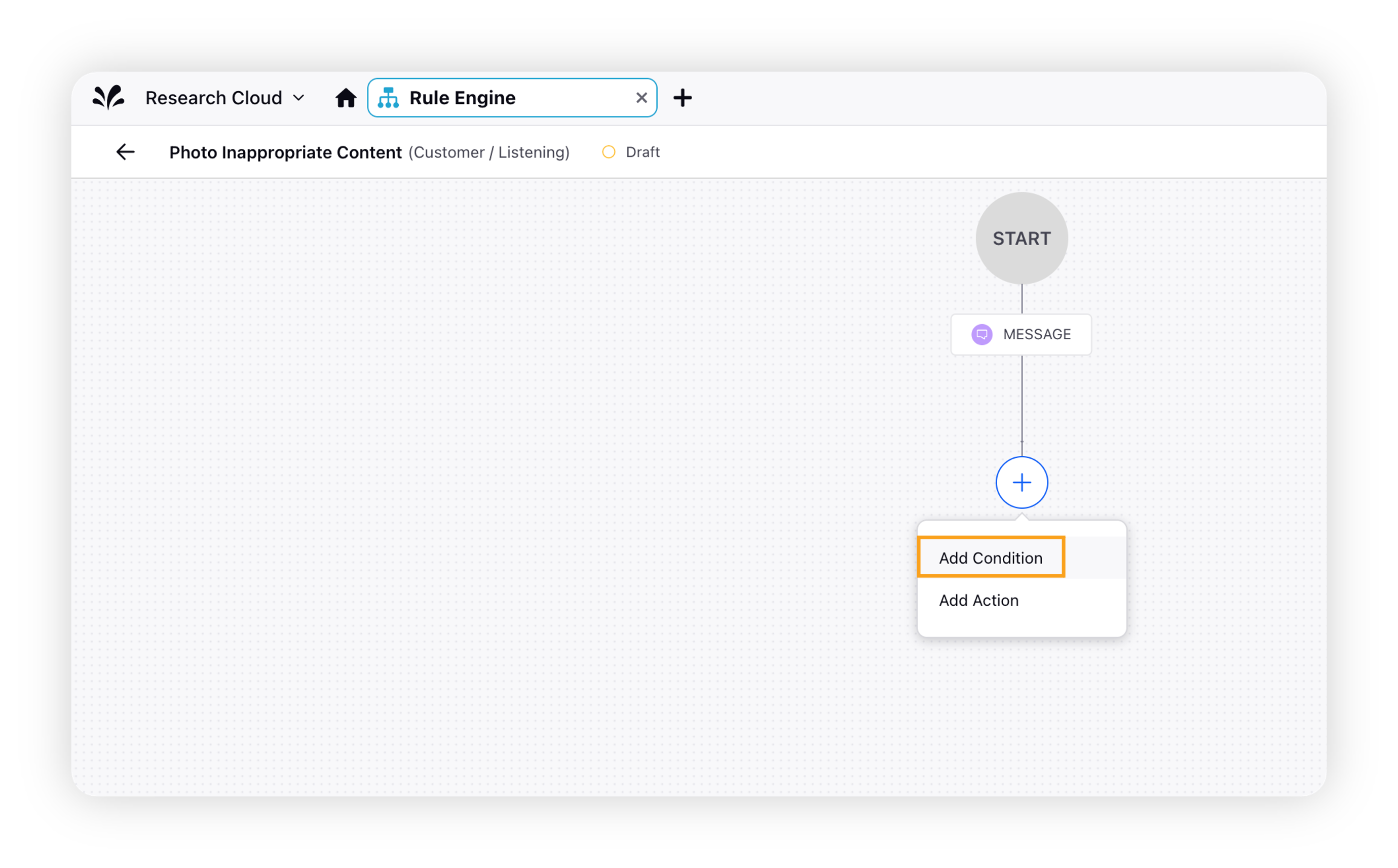The width and height of the screenshot is (1398, 868).
Task: Go to the home icon
Action: point(346,98)
